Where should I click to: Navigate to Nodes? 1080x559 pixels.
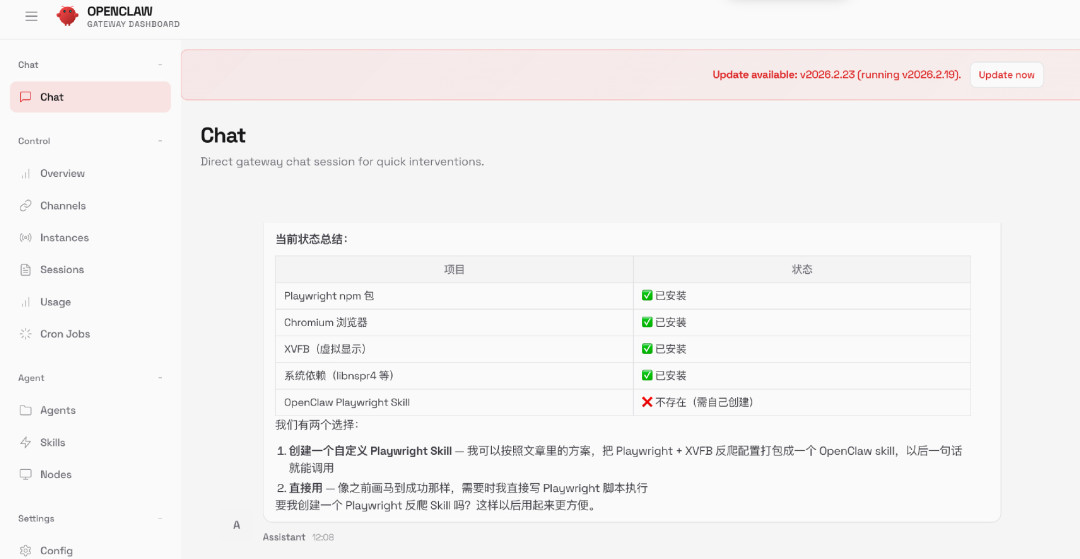coord(90,474)
